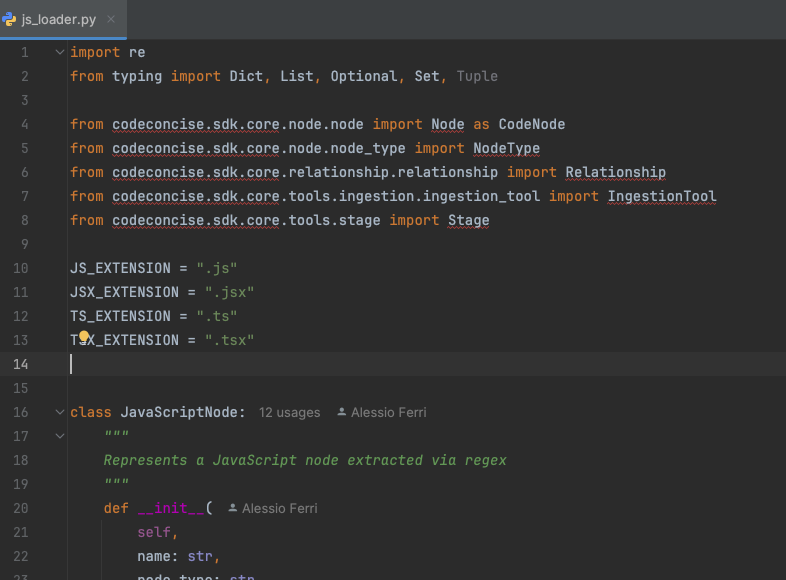Viewport: 786px width, 580px height.
Task: Click the TS_EXTENSION constant name
Action: click(x=120, y=316)
